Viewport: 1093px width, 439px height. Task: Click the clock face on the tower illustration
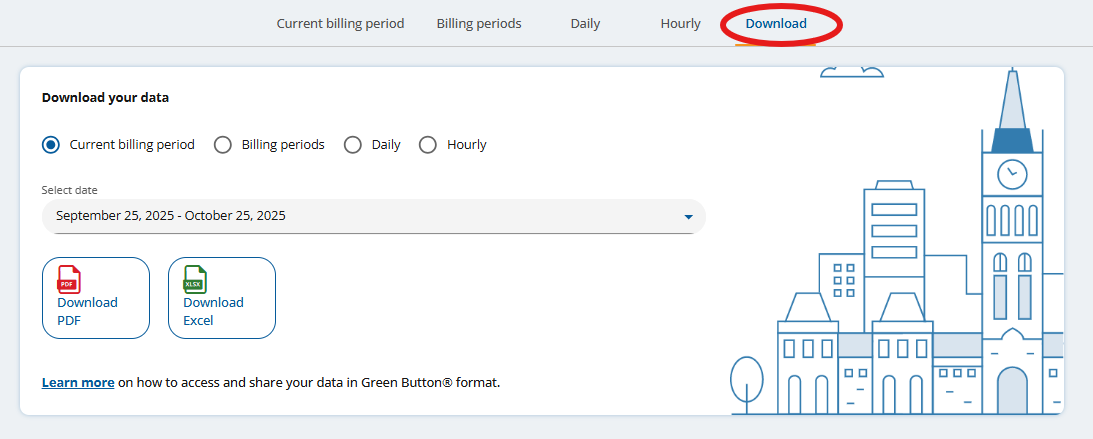pos(1012,174)
